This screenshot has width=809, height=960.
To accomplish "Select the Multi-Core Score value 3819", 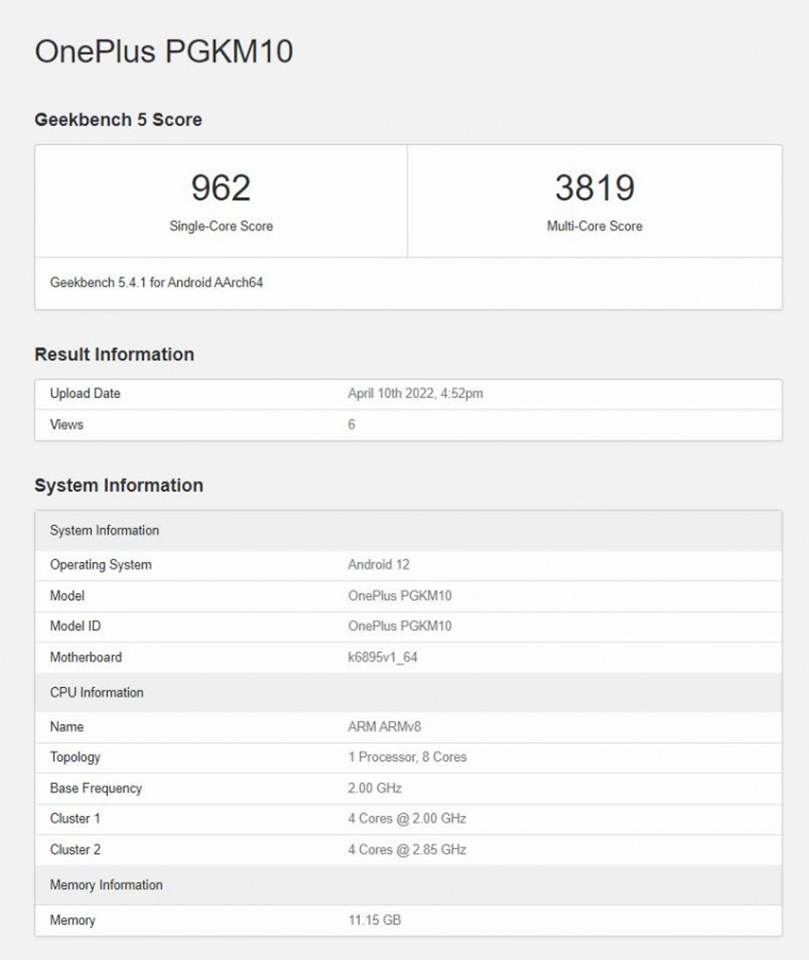I will coord(594,188).
